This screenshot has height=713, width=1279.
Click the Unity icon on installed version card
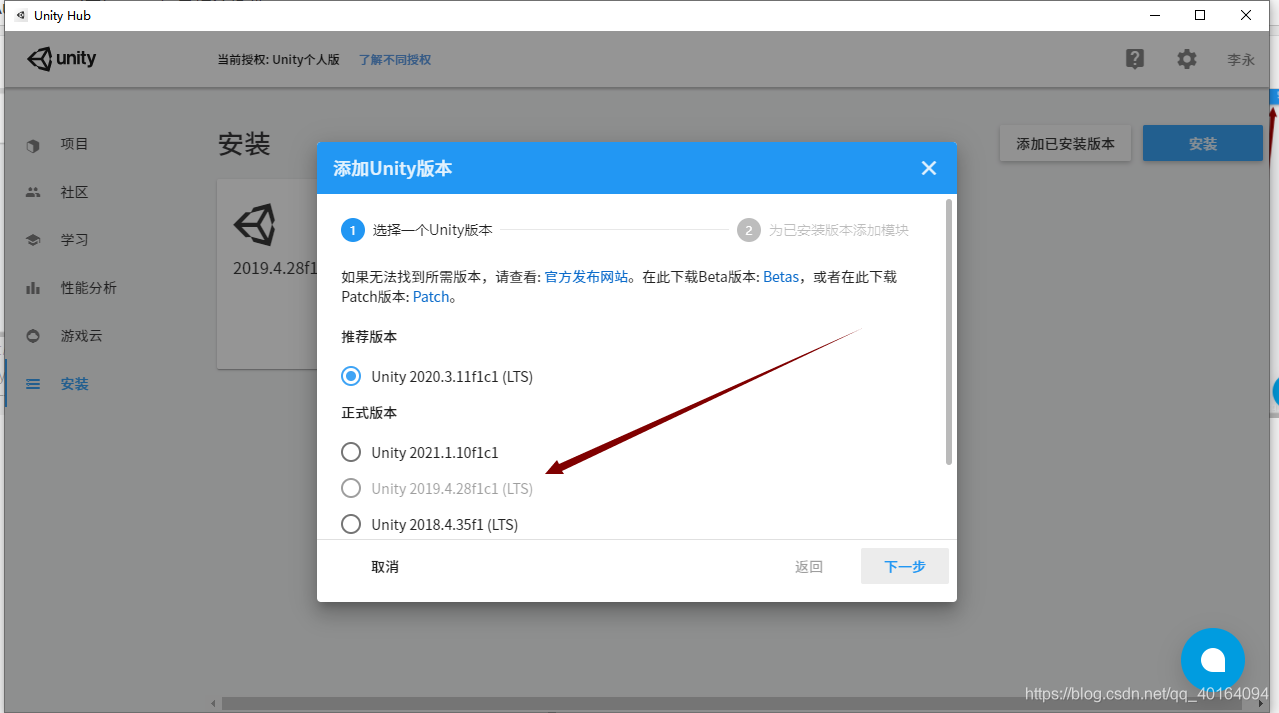coord(255,224)
